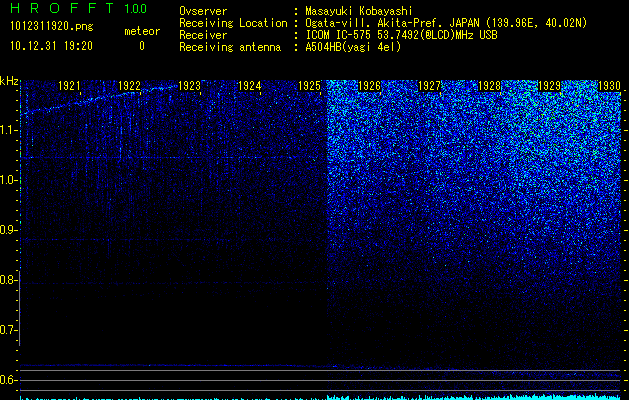
Task: Click the meteor count label
Action: [x=142, y=31]
